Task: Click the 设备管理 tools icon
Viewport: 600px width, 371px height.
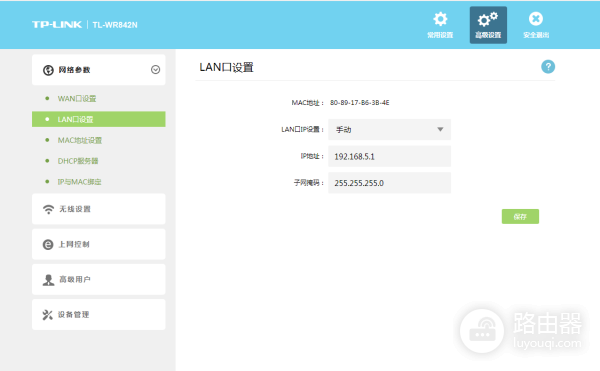Action: tap(47, 315)
